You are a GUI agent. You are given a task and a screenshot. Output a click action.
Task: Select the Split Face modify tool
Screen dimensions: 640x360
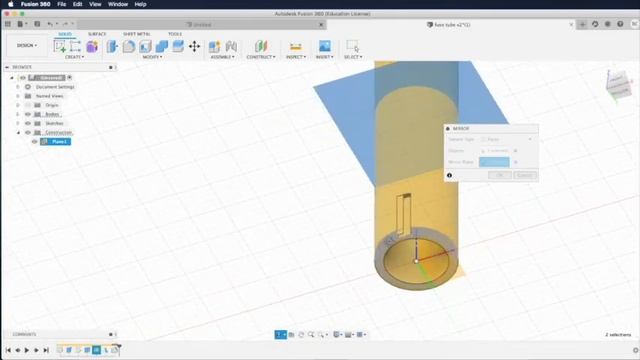tap(178, 46)
